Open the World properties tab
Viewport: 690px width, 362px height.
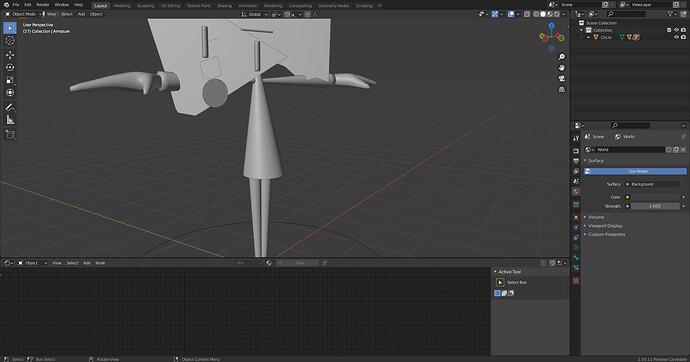click(576, 192)
